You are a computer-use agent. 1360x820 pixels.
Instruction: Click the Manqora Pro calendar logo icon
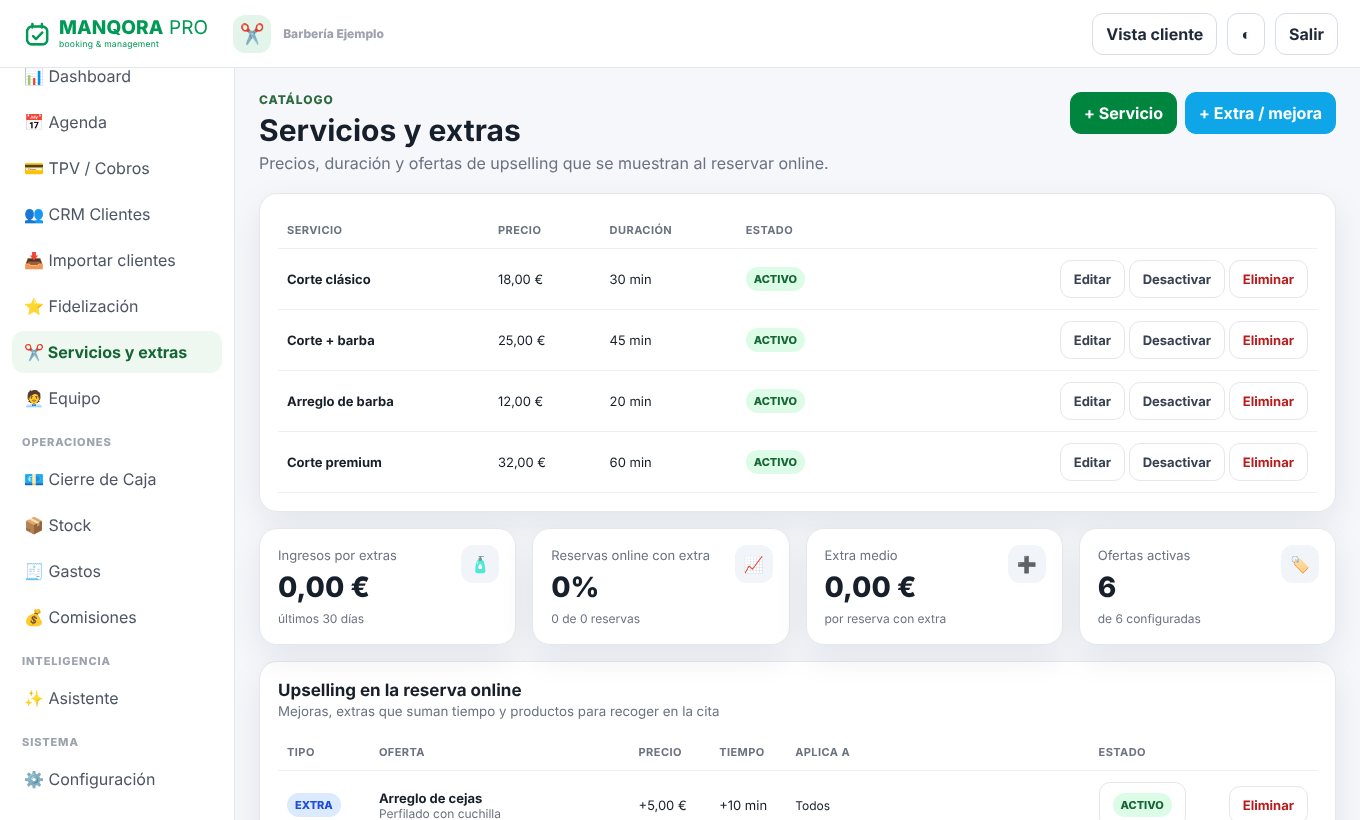(x=37, y=34)
